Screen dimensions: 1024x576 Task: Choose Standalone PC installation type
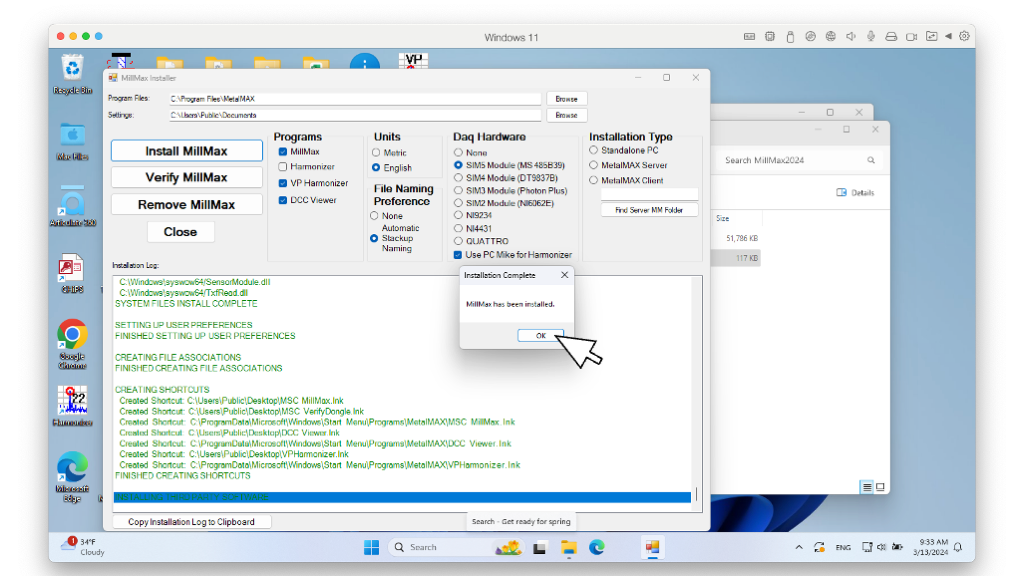(594, 150)
